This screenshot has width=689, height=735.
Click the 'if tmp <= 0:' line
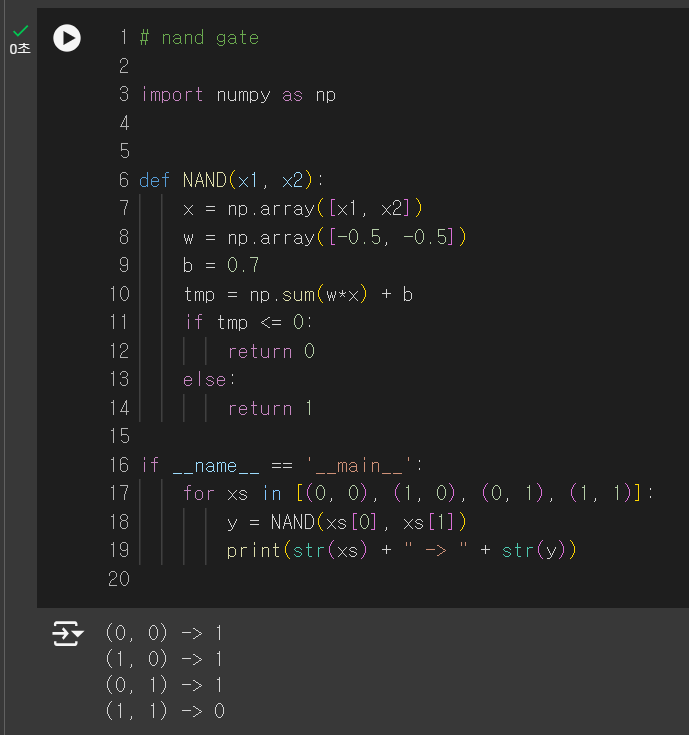point(249,322)
